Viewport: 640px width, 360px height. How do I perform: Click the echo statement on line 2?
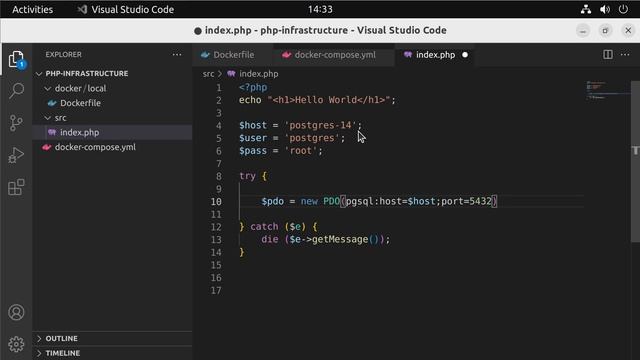(x=250, y=100)
